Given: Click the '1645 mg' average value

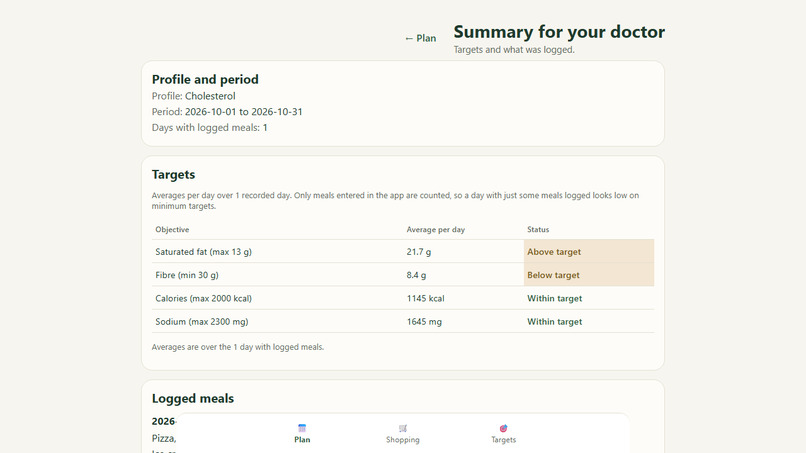Looking at the screenshot, I should coord(424,322).
